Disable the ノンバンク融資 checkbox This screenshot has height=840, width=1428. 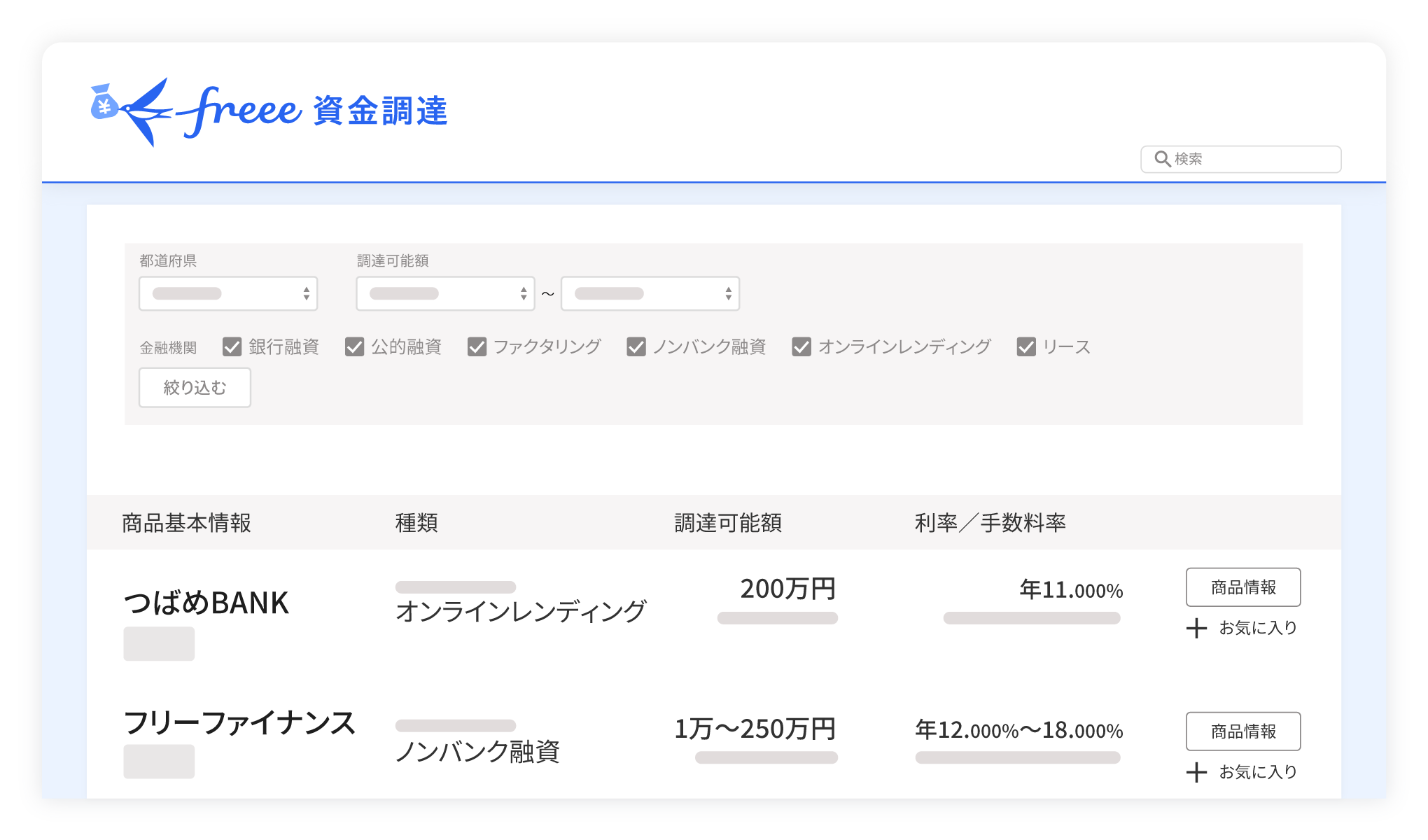636,346
